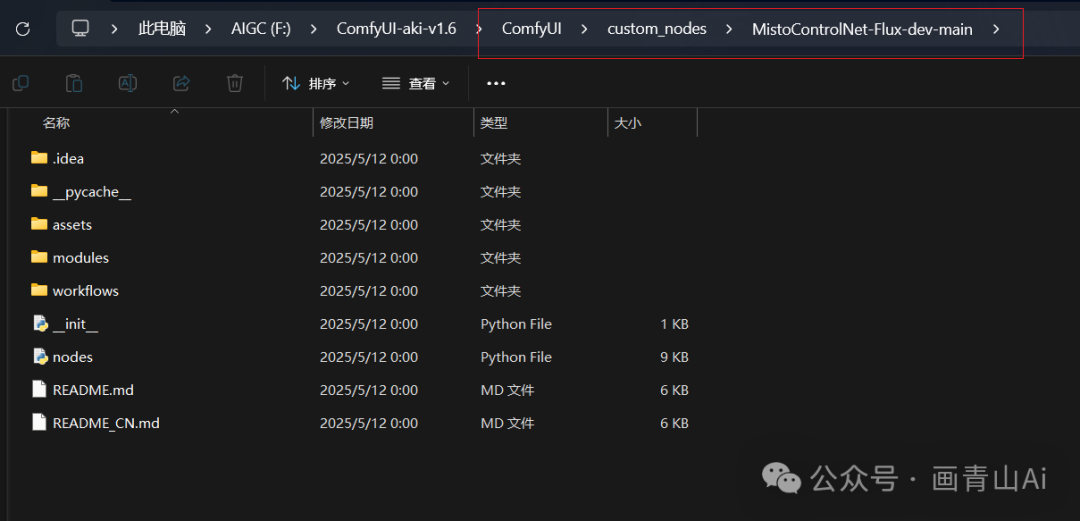1080x521 pixels.
Task: Expand chevron after MistoControlNet-Flux-dev-main
Action: (x=996, y=29)
